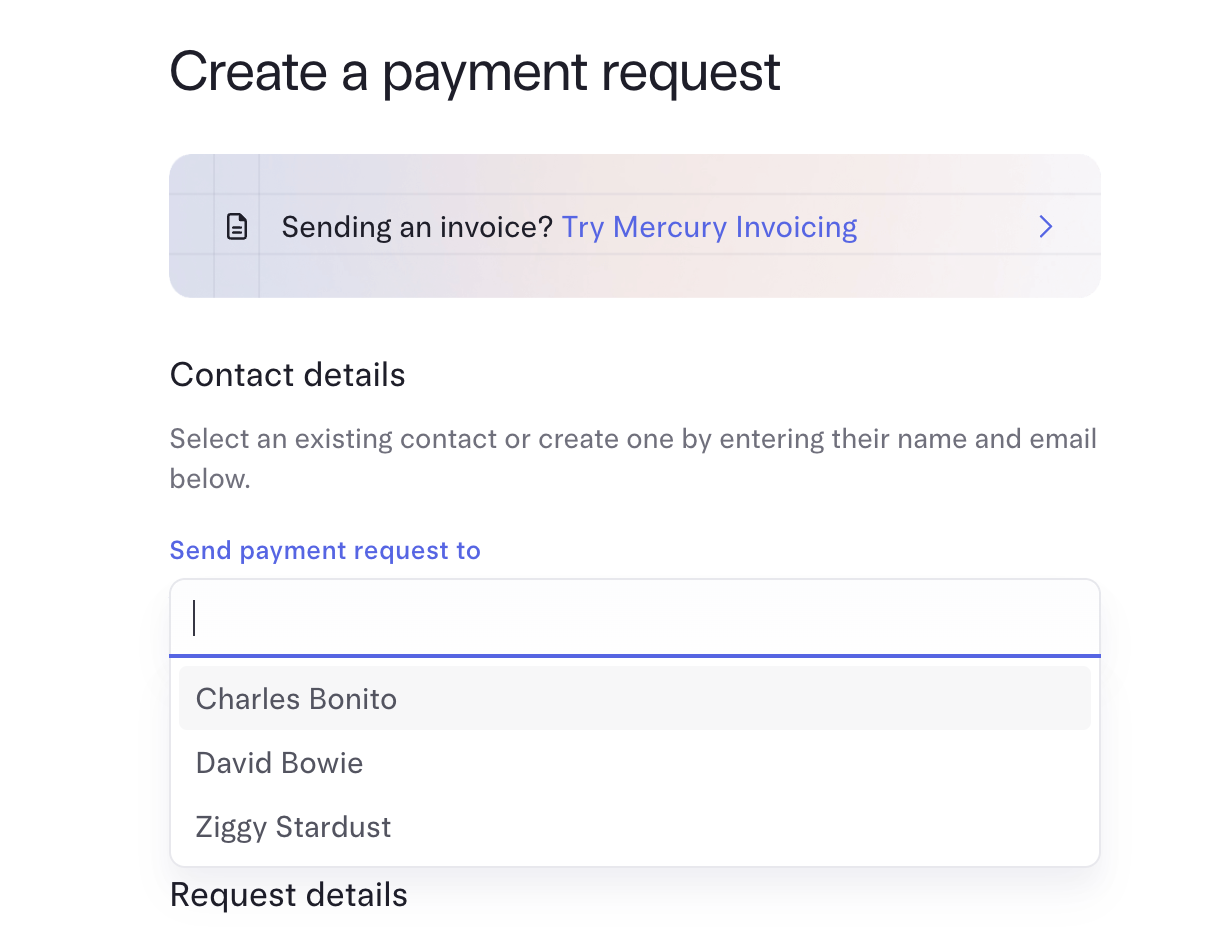
Task: Click the Request details section heading
Action: pyautogui.click(x=289, y=894)
